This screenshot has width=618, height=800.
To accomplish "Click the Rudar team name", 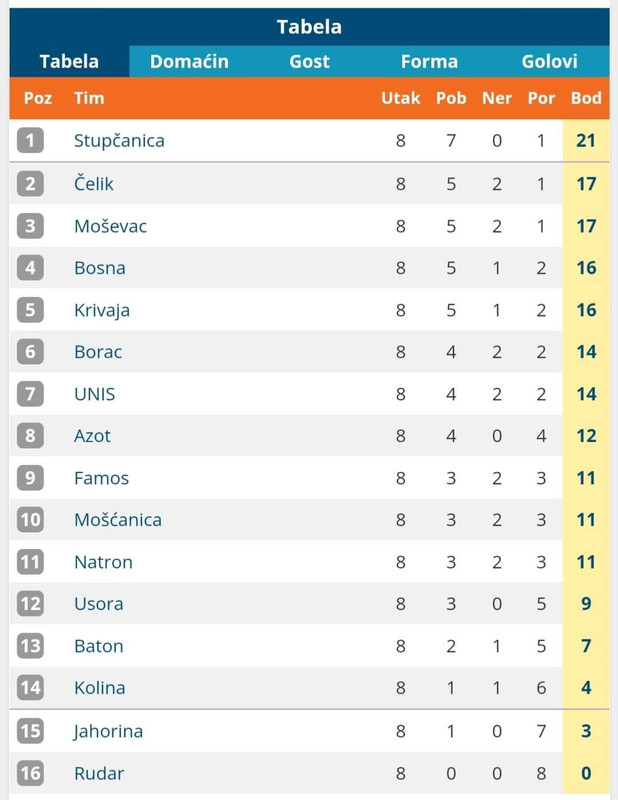I will pos(99,773).
